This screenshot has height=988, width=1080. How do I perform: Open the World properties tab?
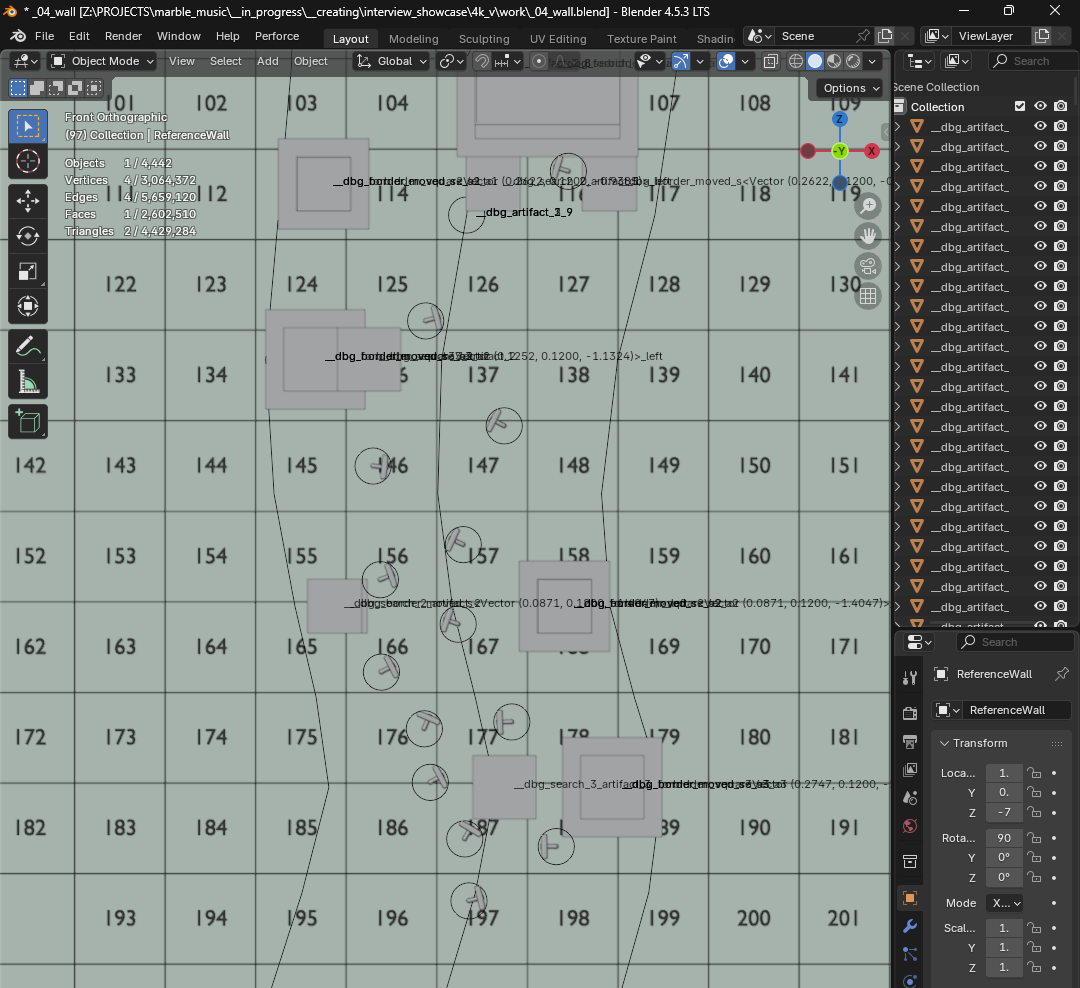click(909, 825)
